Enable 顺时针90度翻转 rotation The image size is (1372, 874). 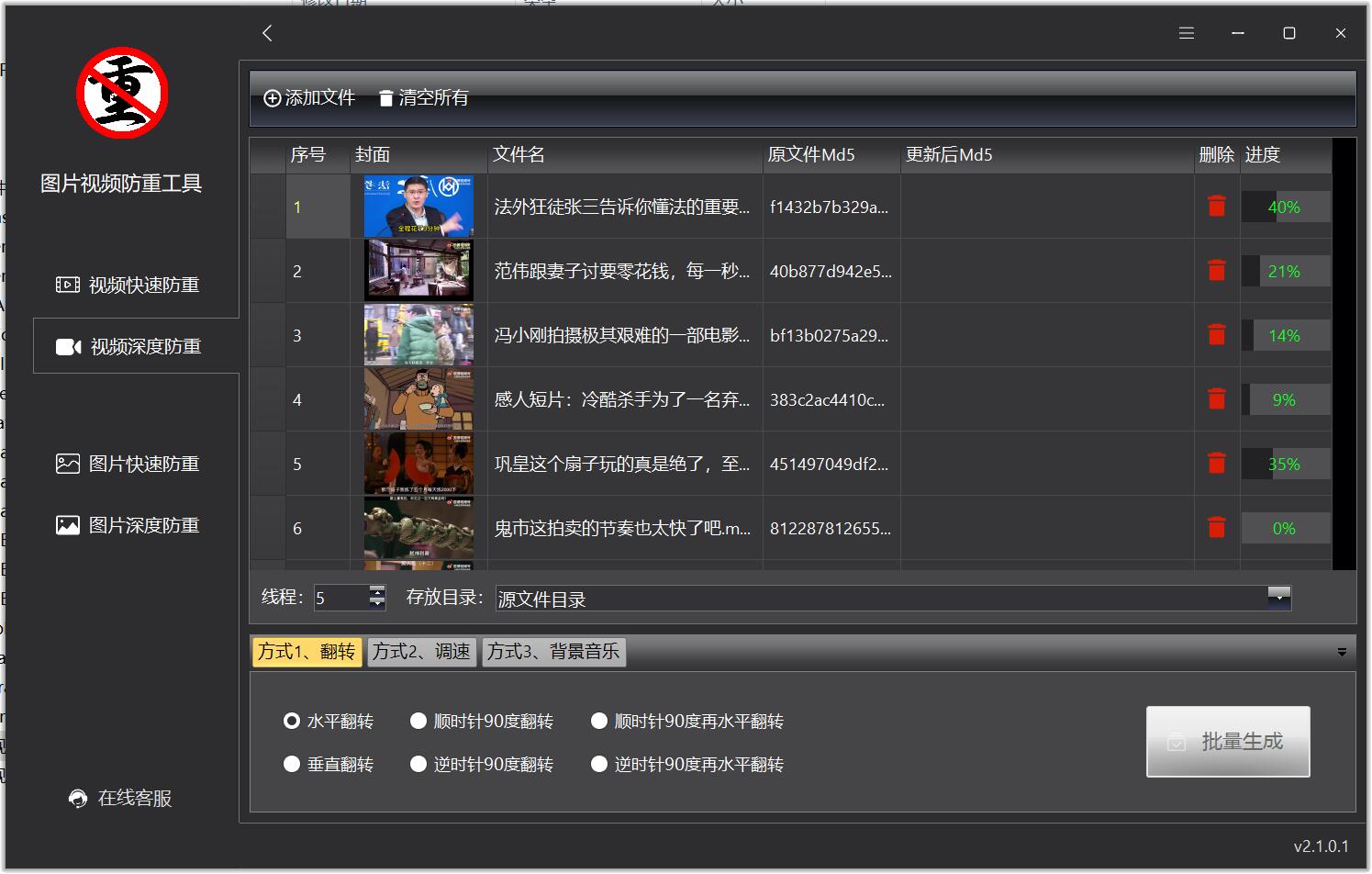click(x=418, y=721)
